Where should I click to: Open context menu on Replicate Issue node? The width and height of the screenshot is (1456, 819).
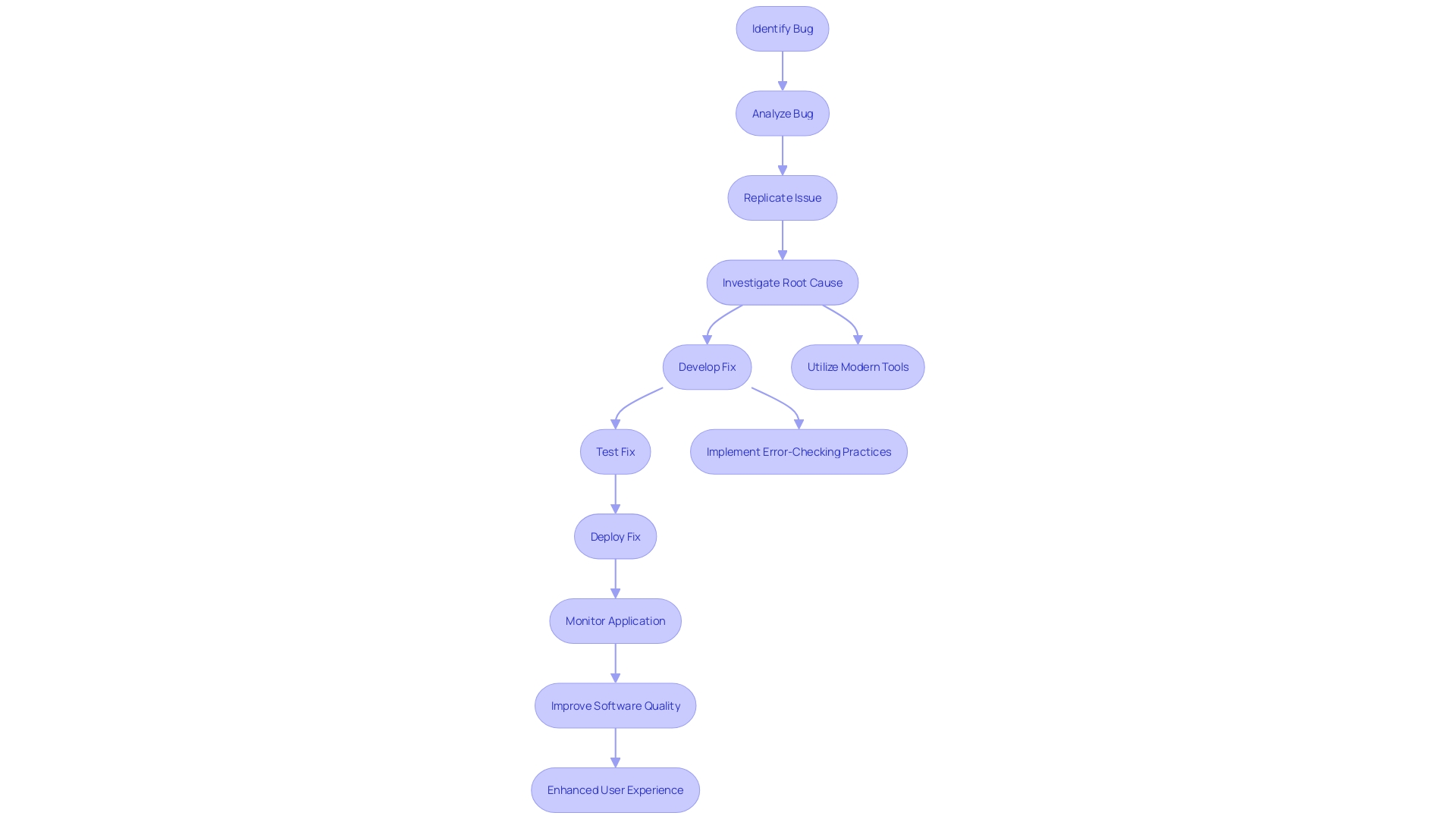click(782, 197)
